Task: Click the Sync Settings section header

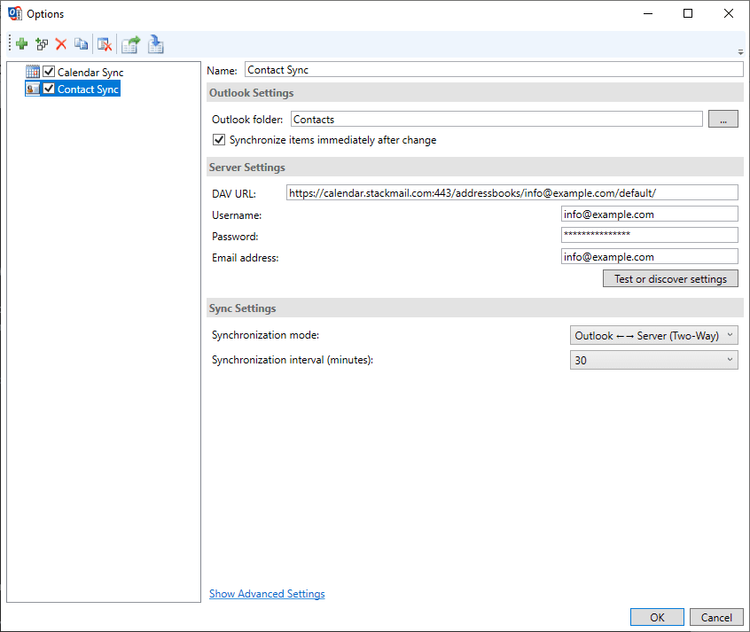Action: [x=475, y=308]
